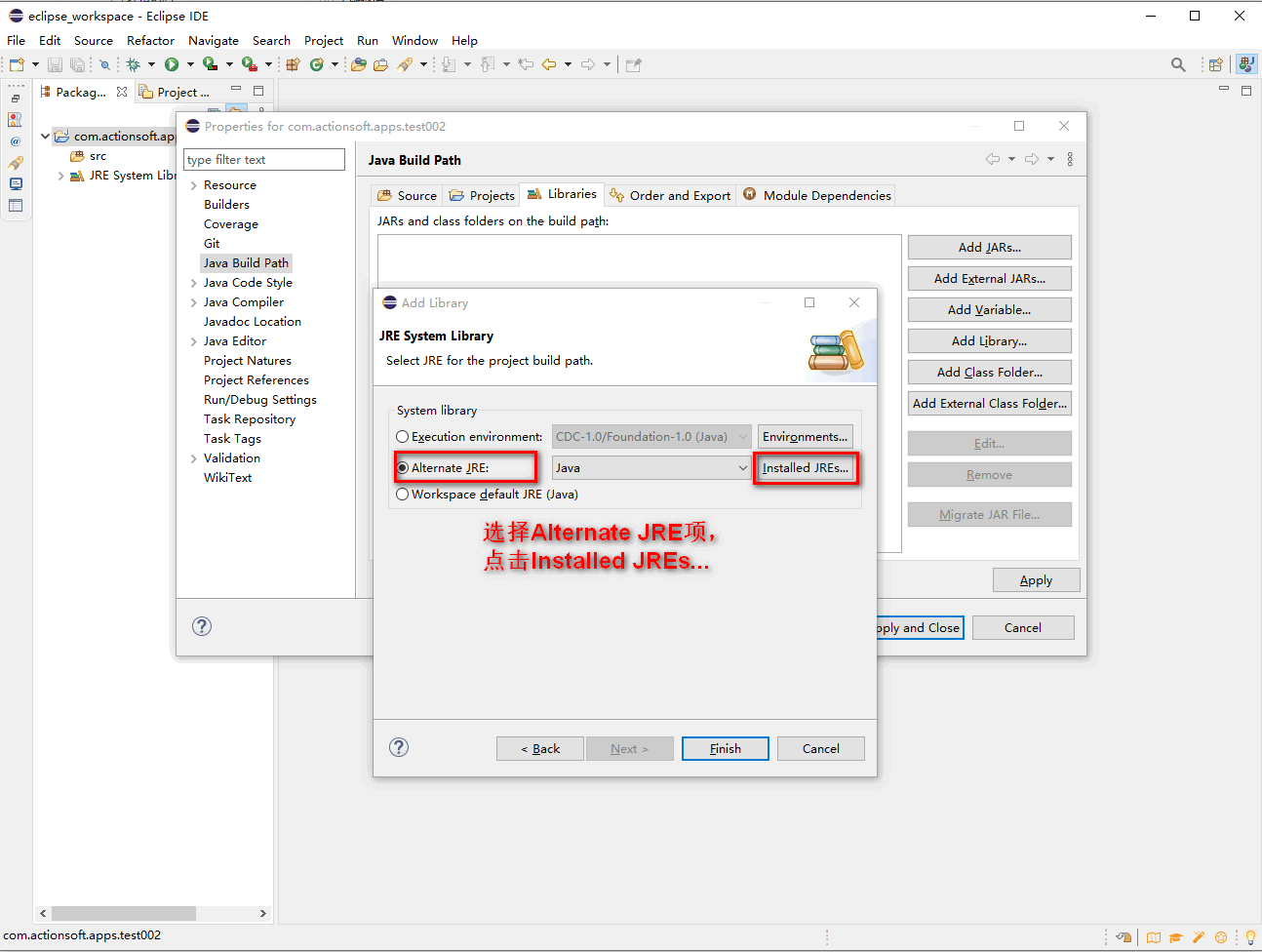Collapse the com.actionsoft.app project node
The image size is (1262, 952).
[44, 136]
